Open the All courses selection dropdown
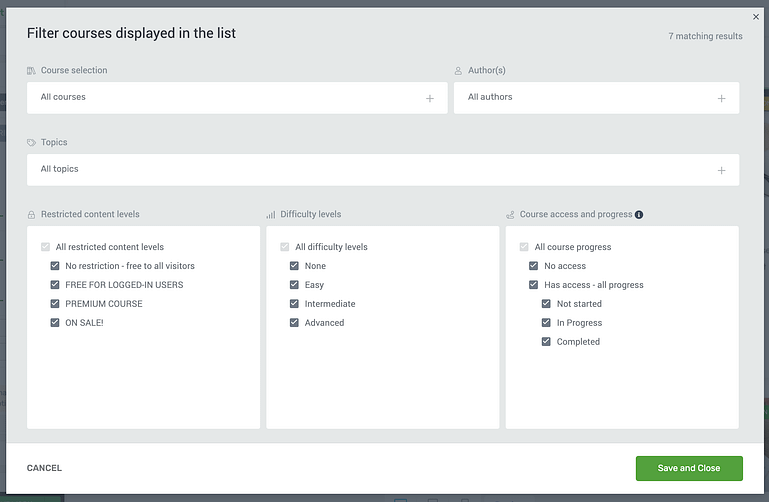769x502 pixels. [x=237, y=98]
